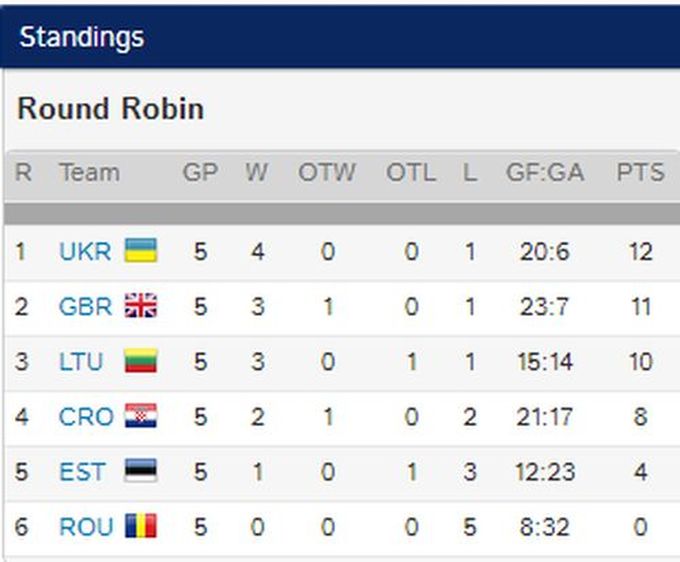
Task: Sort by the GF:GA column header
Action: 544,173
